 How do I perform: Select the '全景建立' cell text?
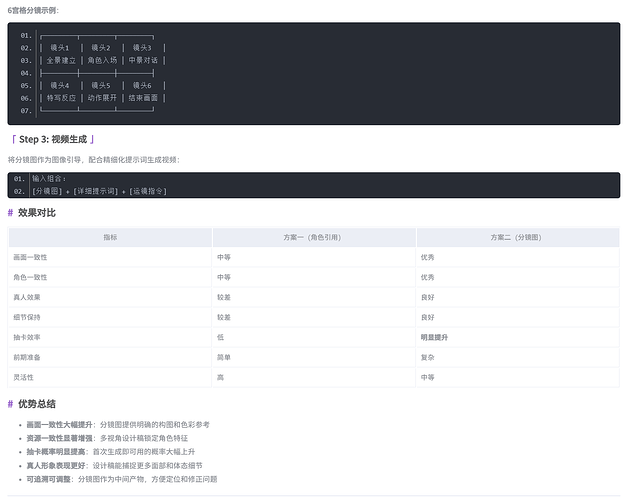pyautogui.click(x=61, y=60)
